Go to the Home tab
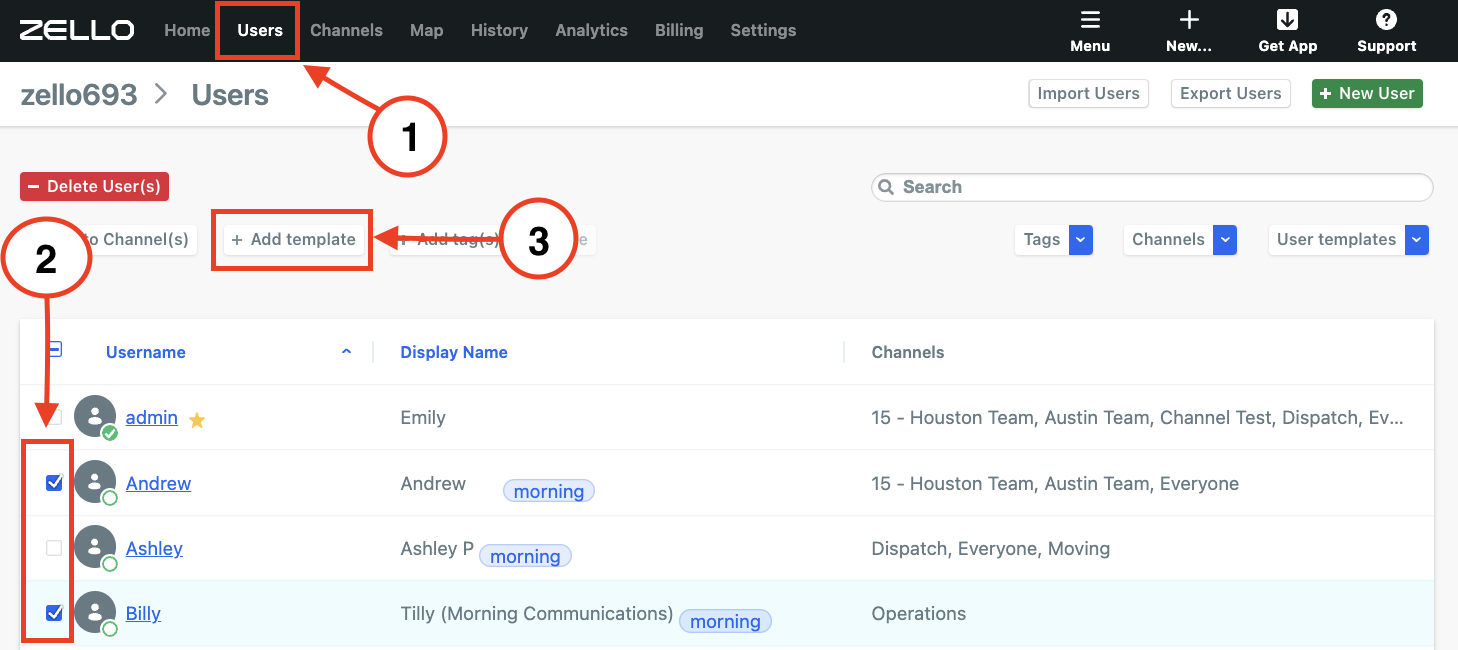This screenshot has width=1458, height=650. click(x=187, y=30)
